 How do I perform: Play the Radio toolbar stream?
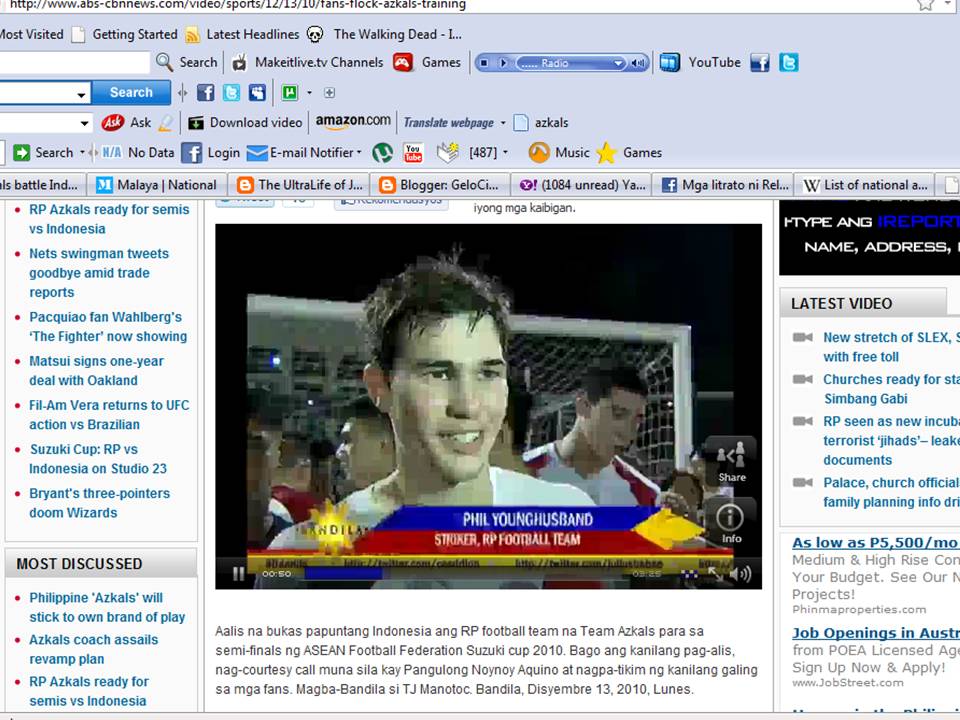503,62
